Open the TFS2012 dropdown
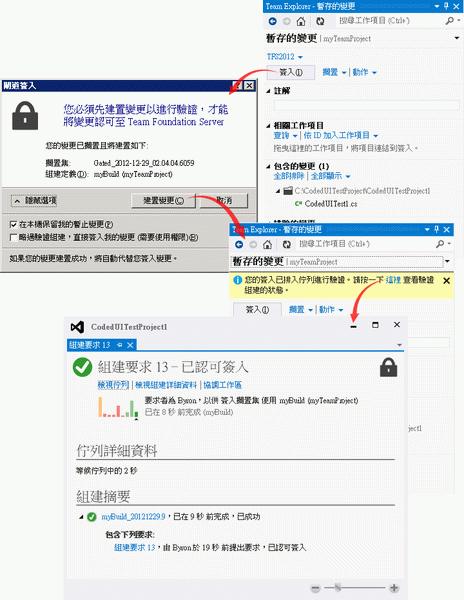Image resolution: width=464 pixels, height=600 pixels. coord(285,57)
